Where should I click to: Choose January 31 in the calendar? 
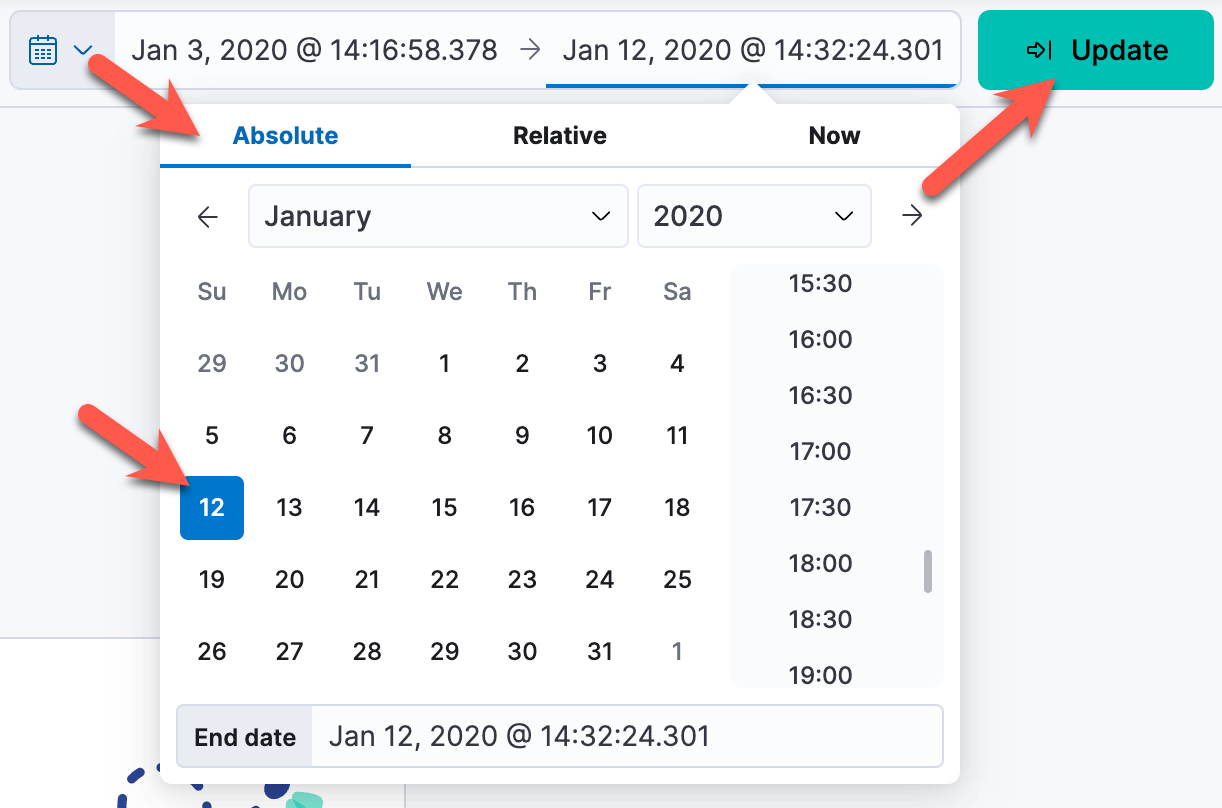click(x=600, y=652)
